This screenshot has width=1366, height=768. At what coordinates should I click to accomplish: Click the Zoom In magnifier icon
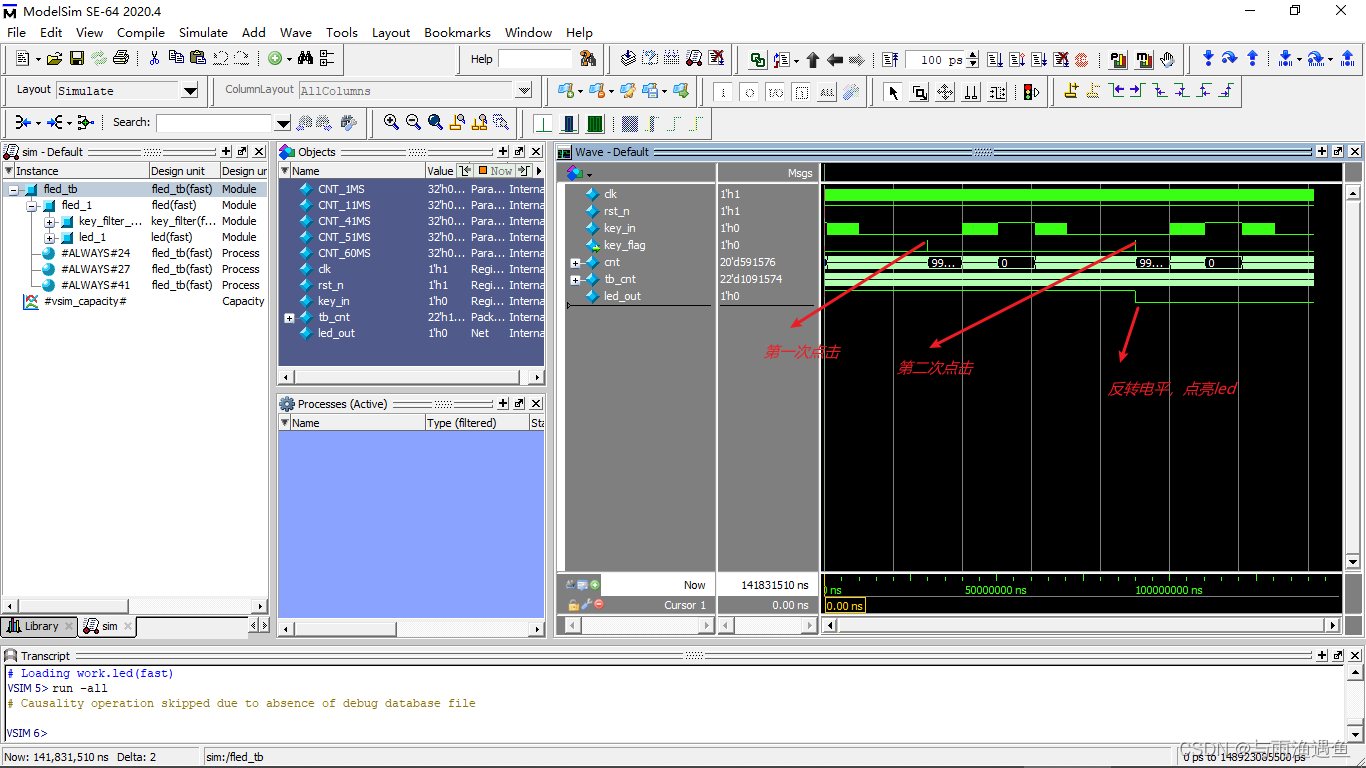tap(391, 122)
